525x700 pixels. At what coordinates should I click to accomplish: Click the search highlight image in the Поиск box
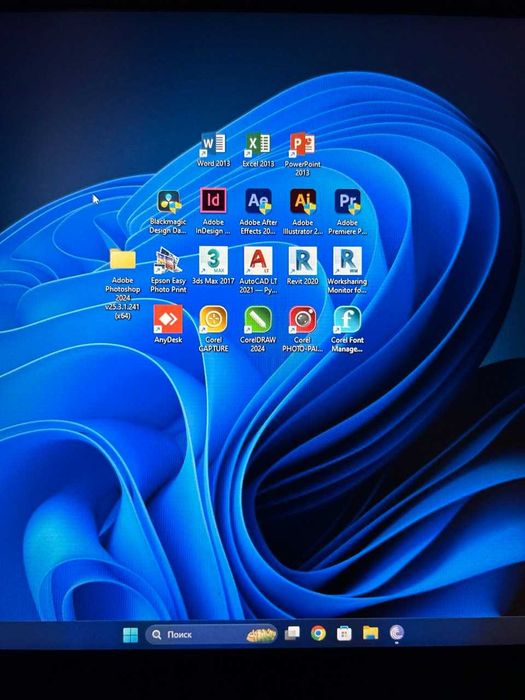pos(261,634)
